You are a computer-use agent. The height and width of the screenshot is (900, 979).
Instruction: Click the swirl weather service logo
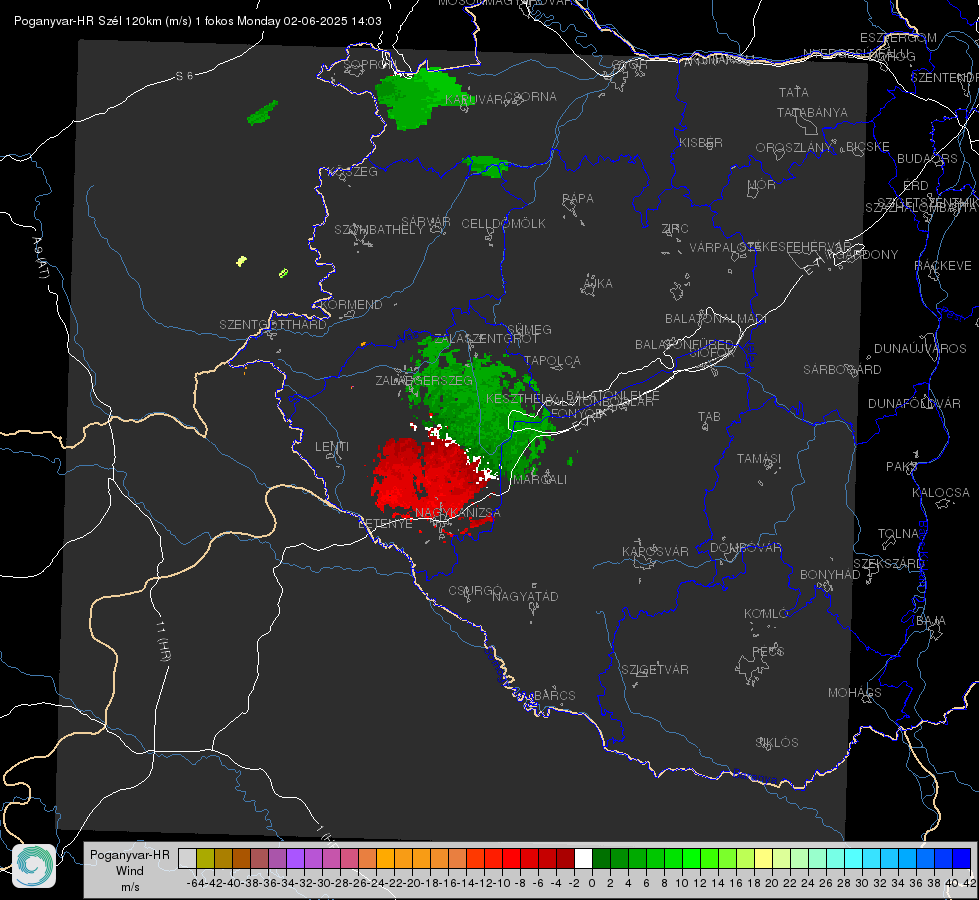(34, 866)
